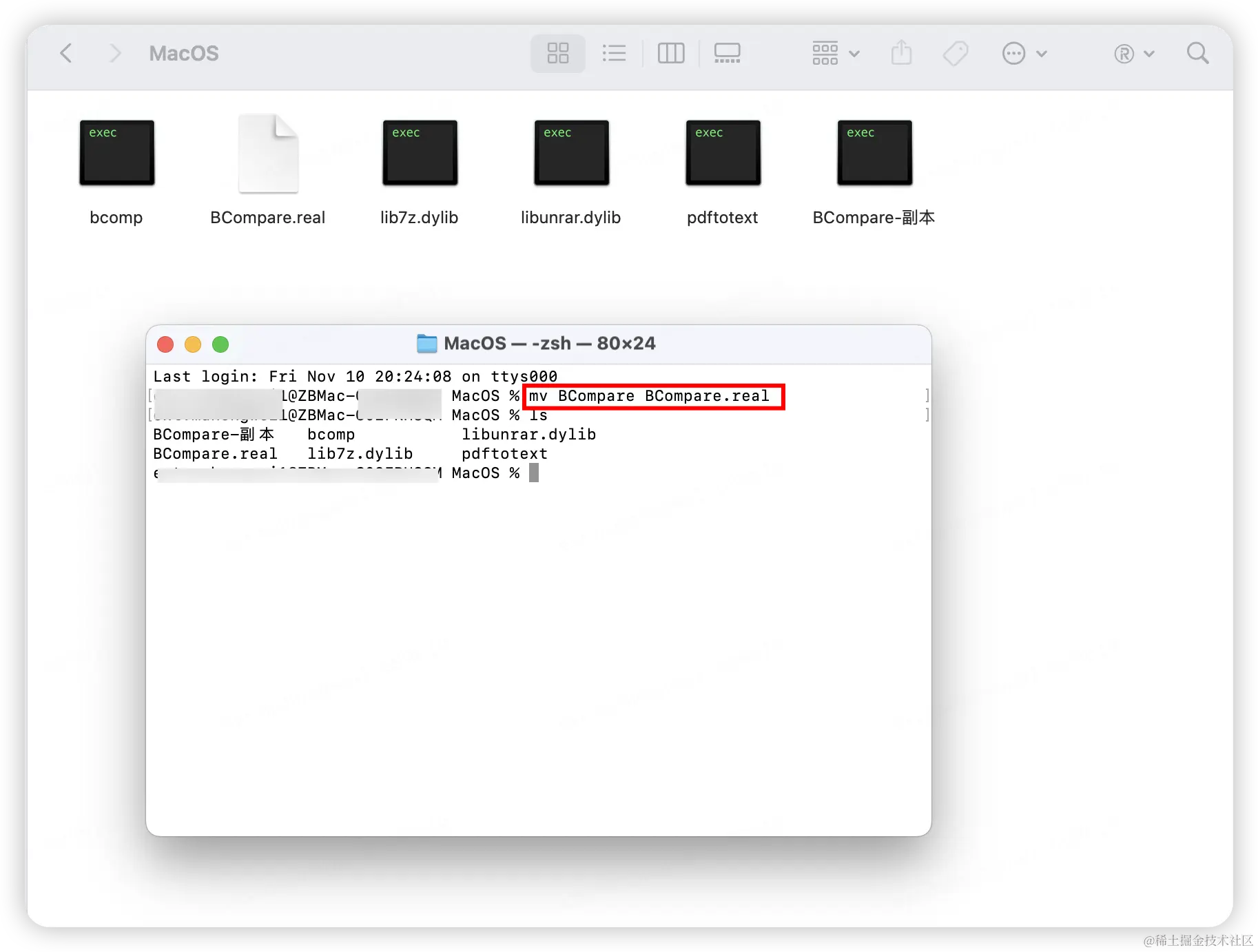This screenshot has width=1258, height=952.
Task: Click the Terminal window title text
Action: (x=550, y=343)
